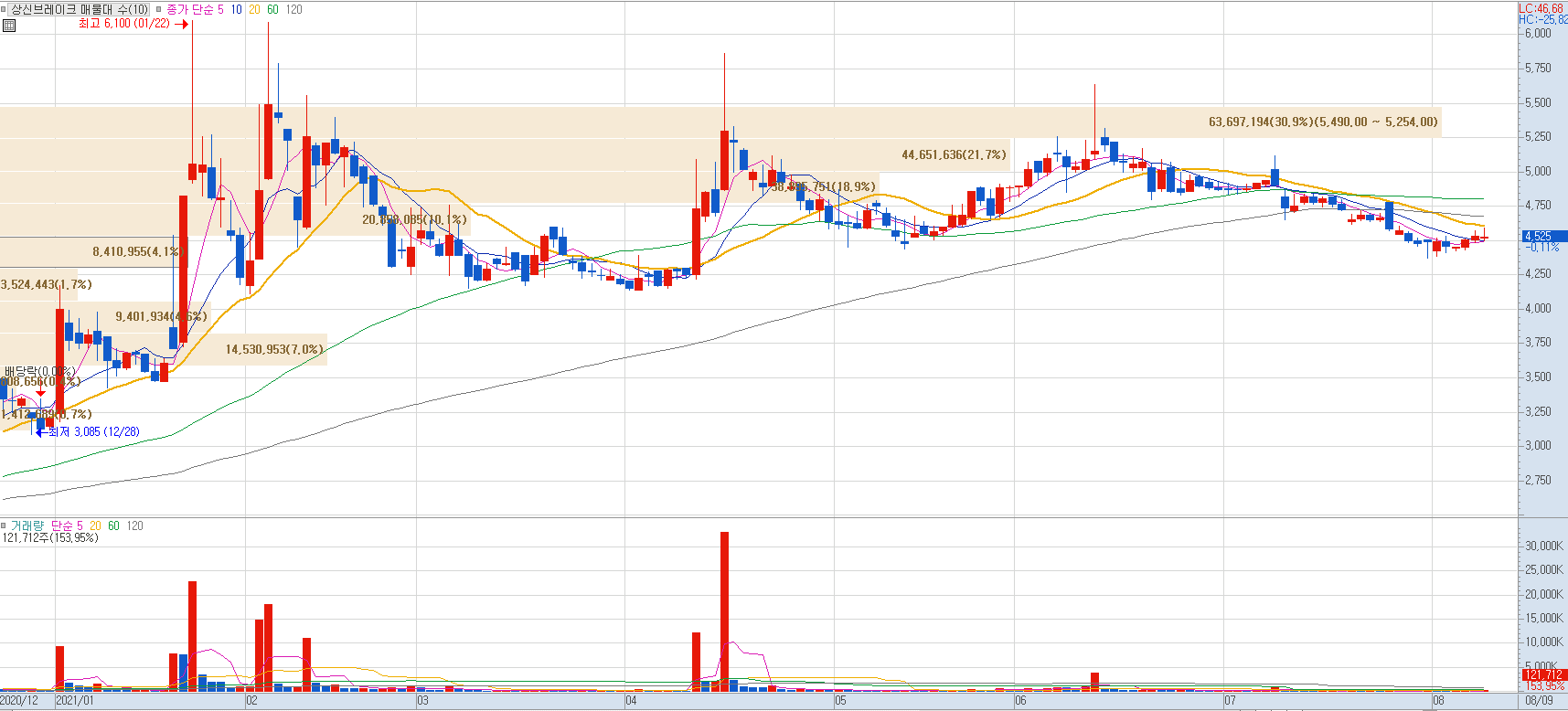The width and height of the screenshot is (1568, 711).
Task: Select the 거래량 volume indicator label
Action: (x=27, y=525)
